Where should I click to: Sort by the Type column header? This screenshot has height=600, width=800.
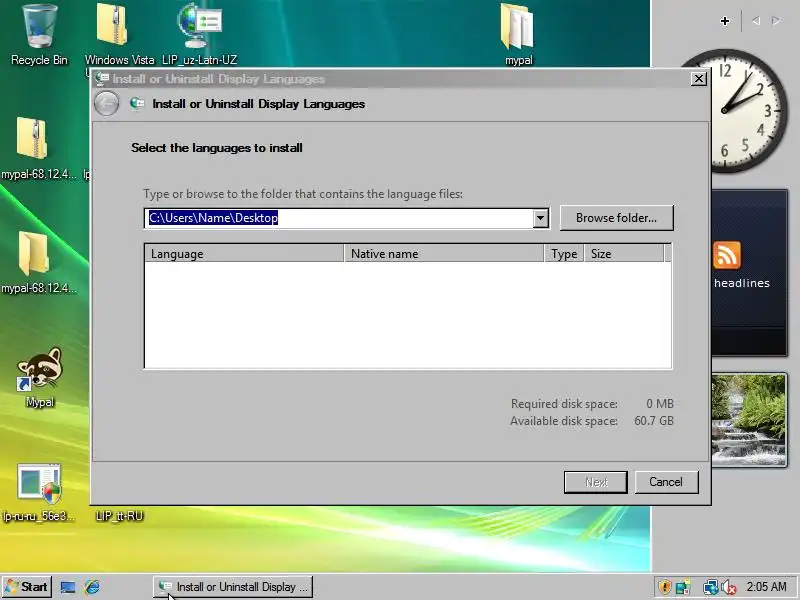564,254
